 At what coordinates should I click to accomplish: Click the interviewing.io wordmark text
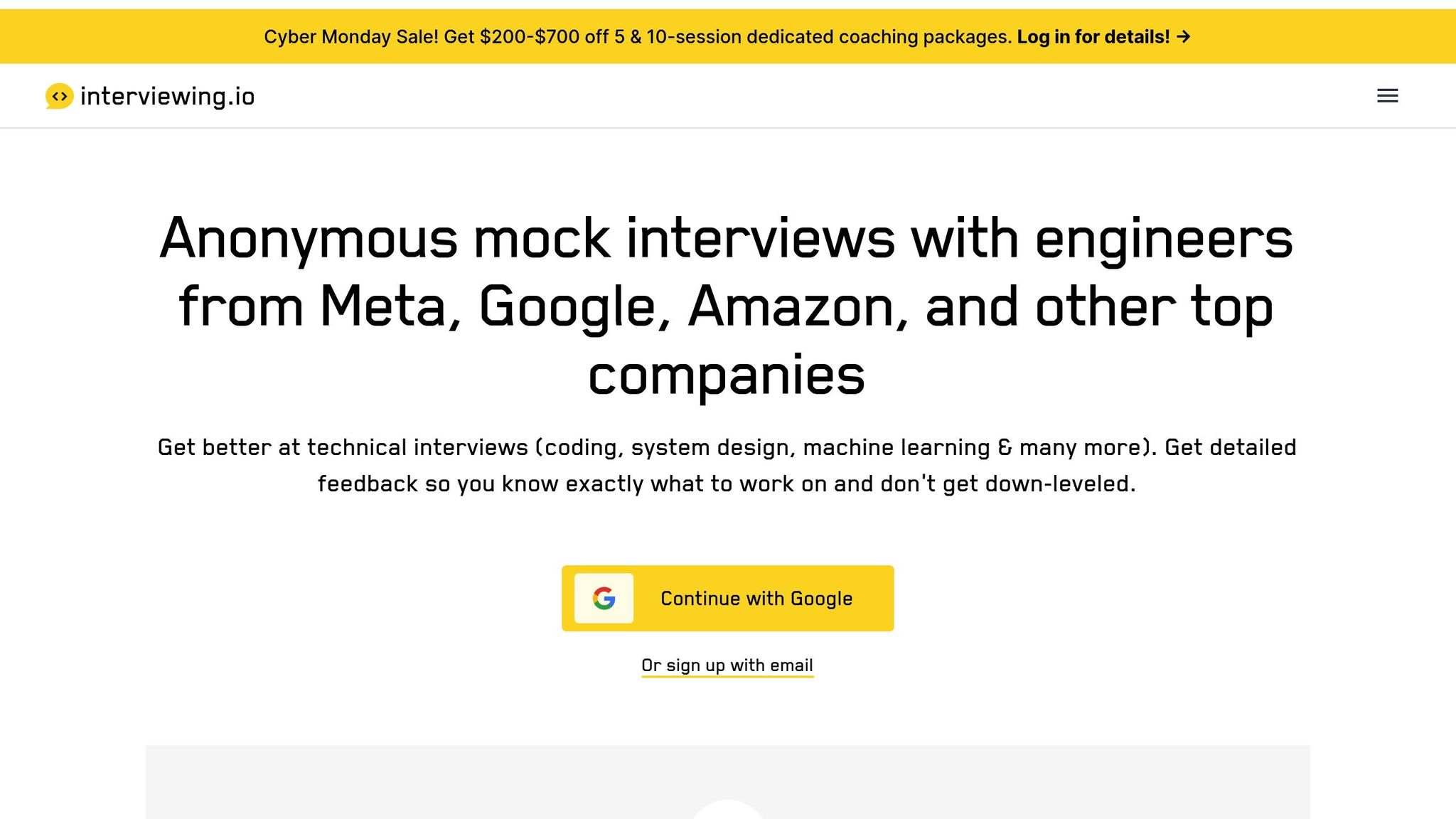[168, 96]
